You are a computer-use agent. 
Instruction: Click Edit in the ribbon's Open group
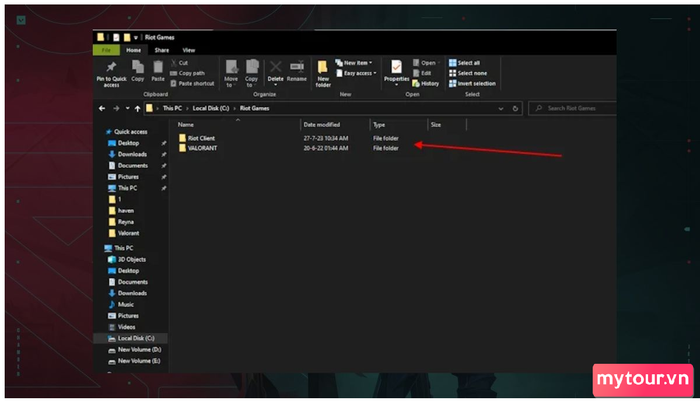tap(422, 73)
